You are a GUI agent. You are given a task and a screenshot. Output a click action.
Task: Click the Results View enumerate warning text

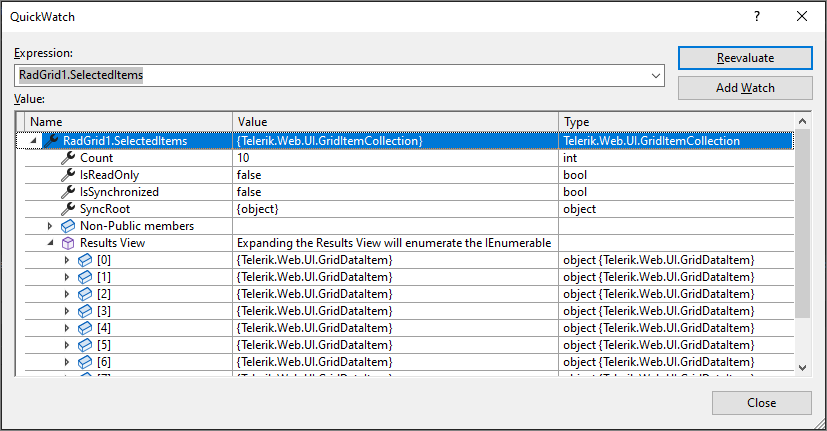[394, 243]
